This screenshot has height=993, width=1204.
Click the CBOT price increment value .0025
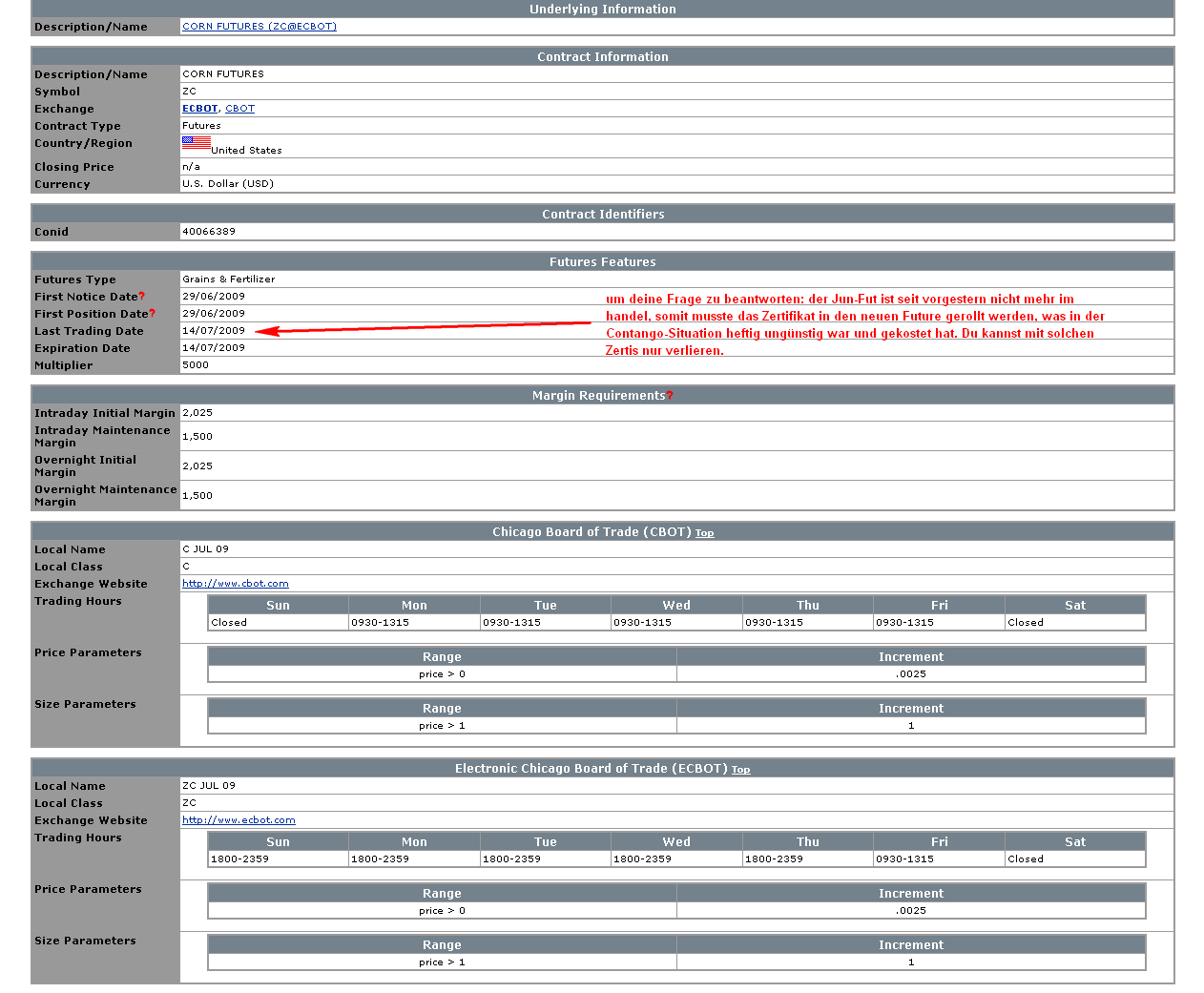tap(911, 674)
